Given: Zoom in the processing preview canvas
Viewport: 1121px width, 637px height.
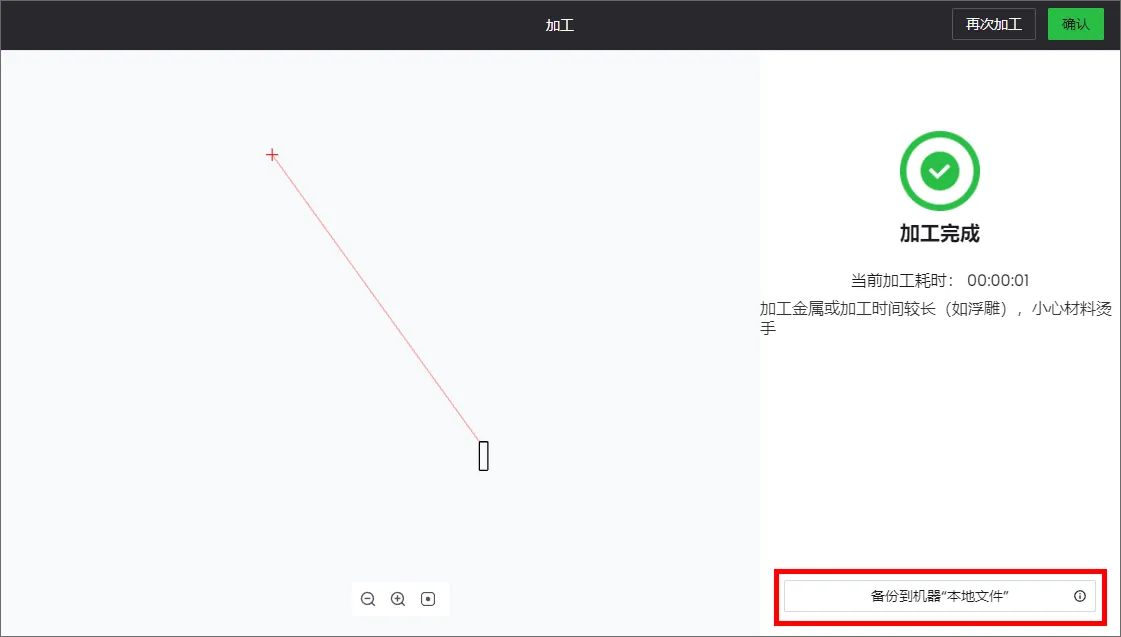Looking at the screenshot, I should 398,599.
